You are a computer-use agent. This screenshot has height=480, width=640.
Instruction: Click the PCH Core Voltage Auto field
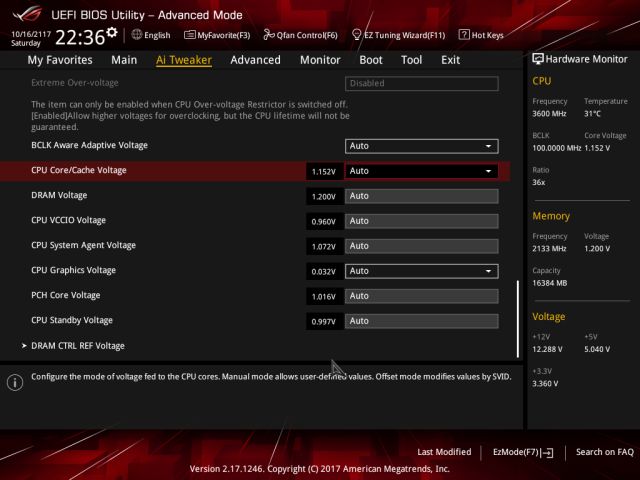(422, 296)
